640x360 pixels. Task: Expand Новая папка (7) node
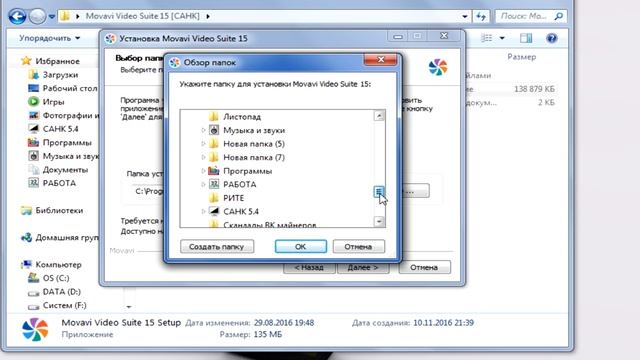(x=203, y=157)
